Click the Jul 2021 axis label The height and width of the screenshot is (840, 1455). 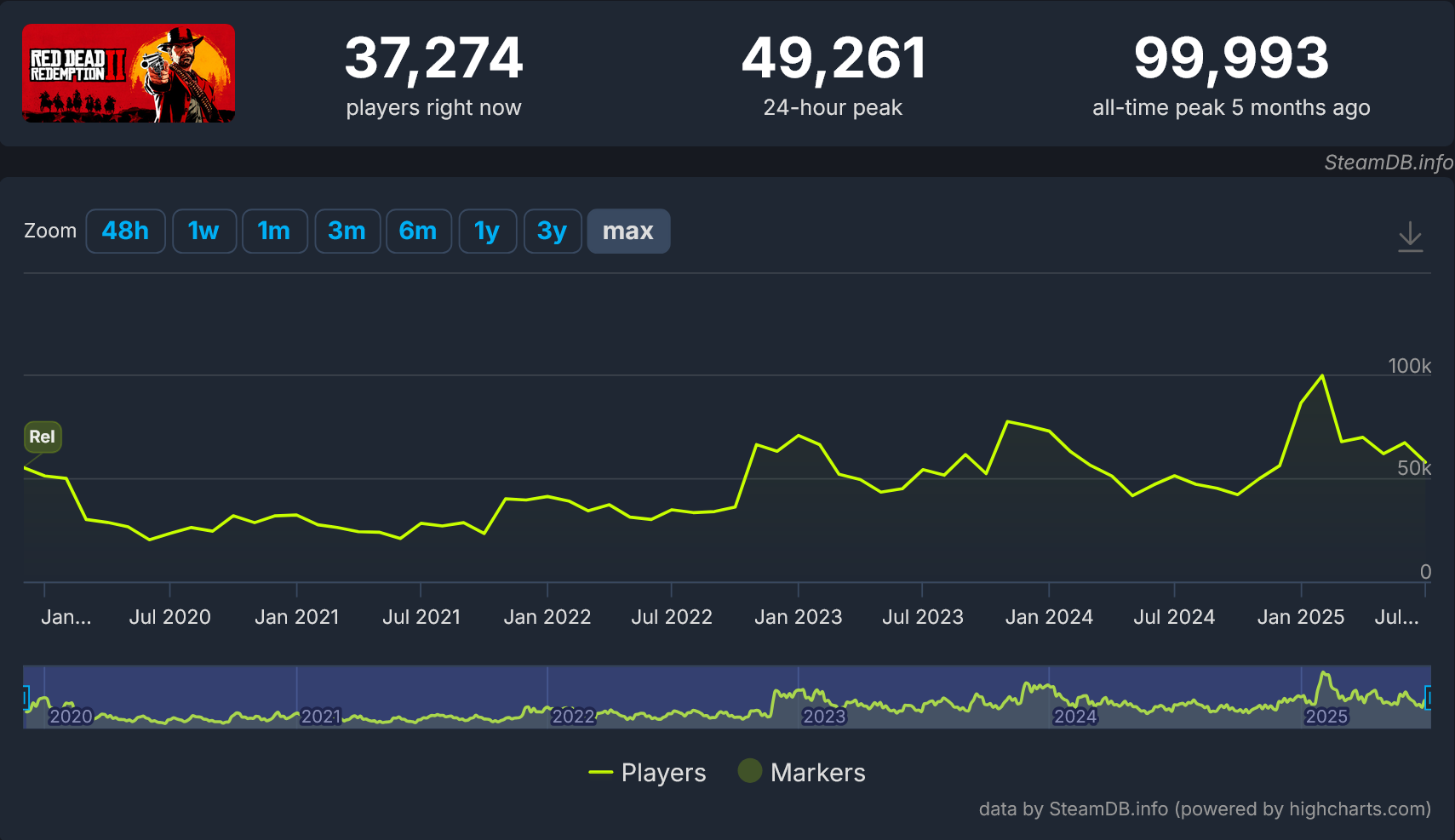click(x=421, y=617)
